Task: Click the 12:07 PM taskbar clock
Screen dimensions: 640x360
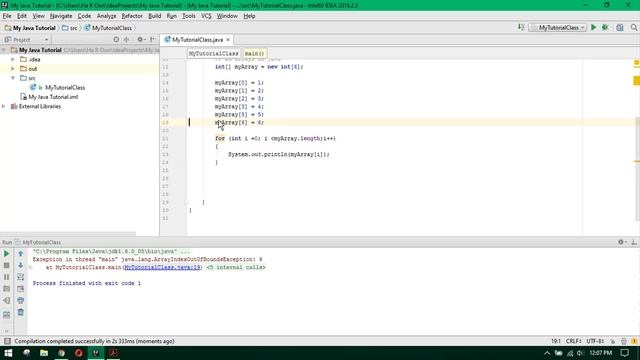Action: point(601,353)
